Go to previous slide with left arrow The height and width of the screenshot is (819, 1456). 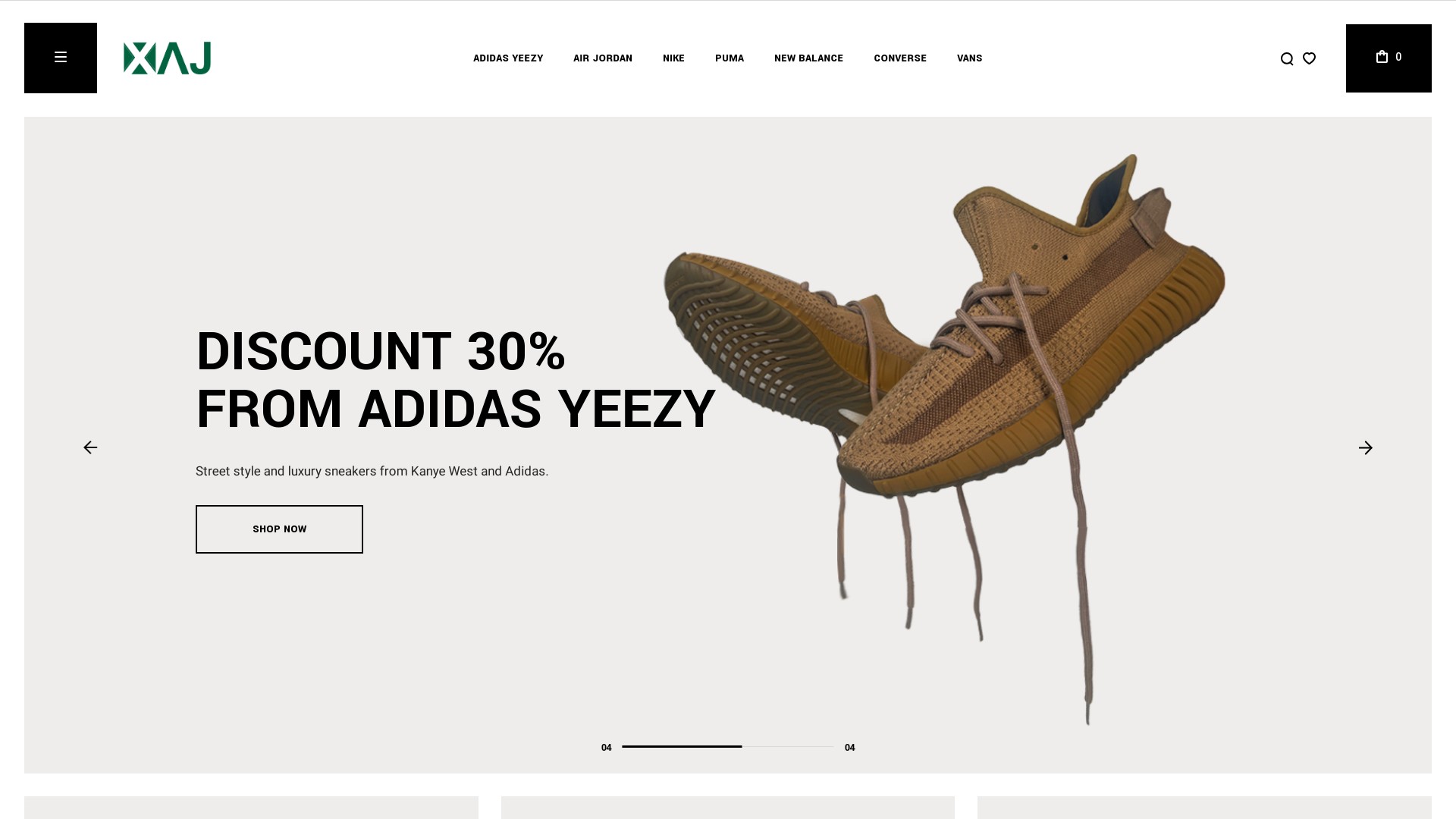pos(90,447)
